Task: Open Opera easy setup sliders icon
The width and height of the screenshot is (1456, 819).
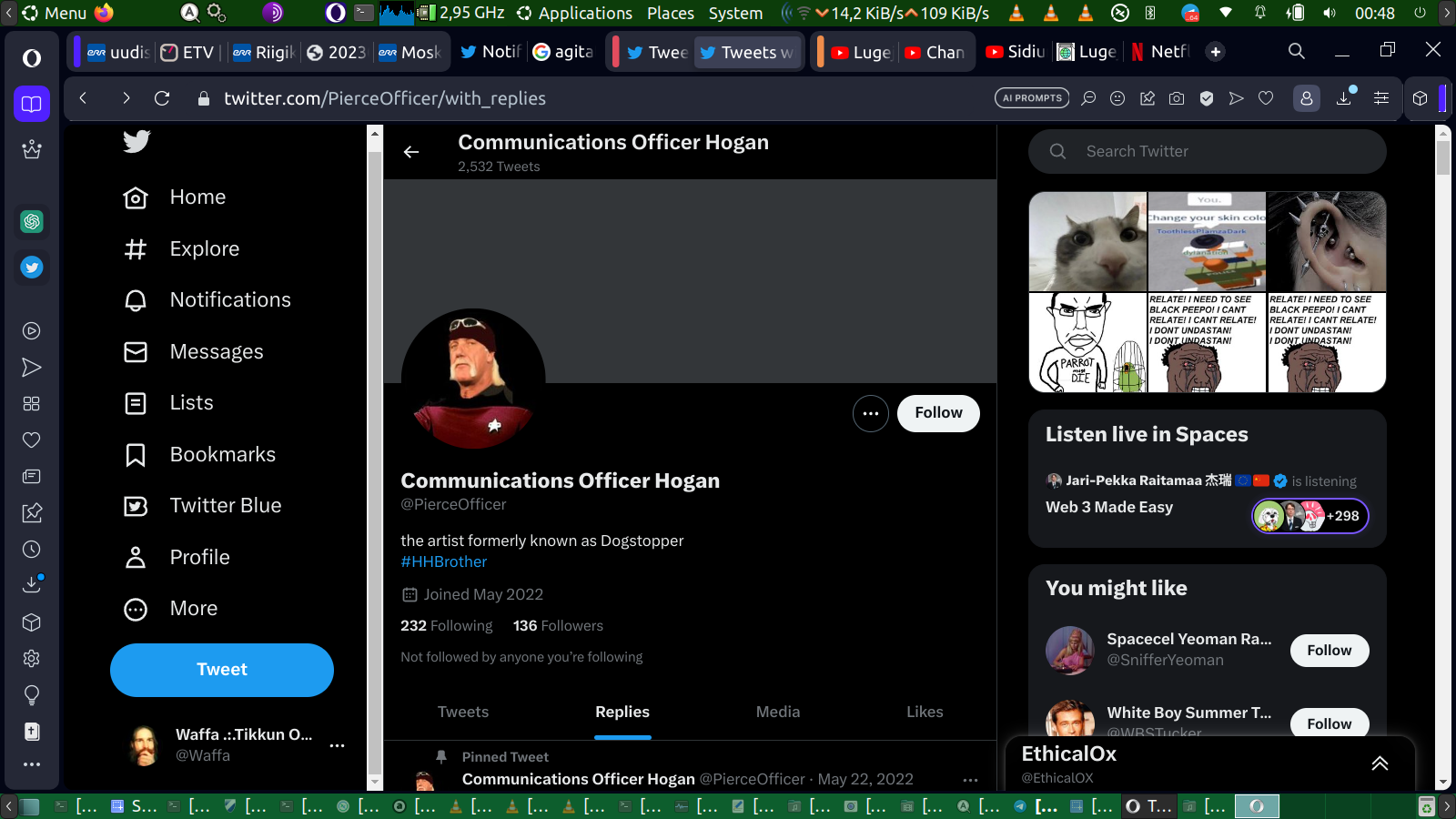Action: [1380, 98]
